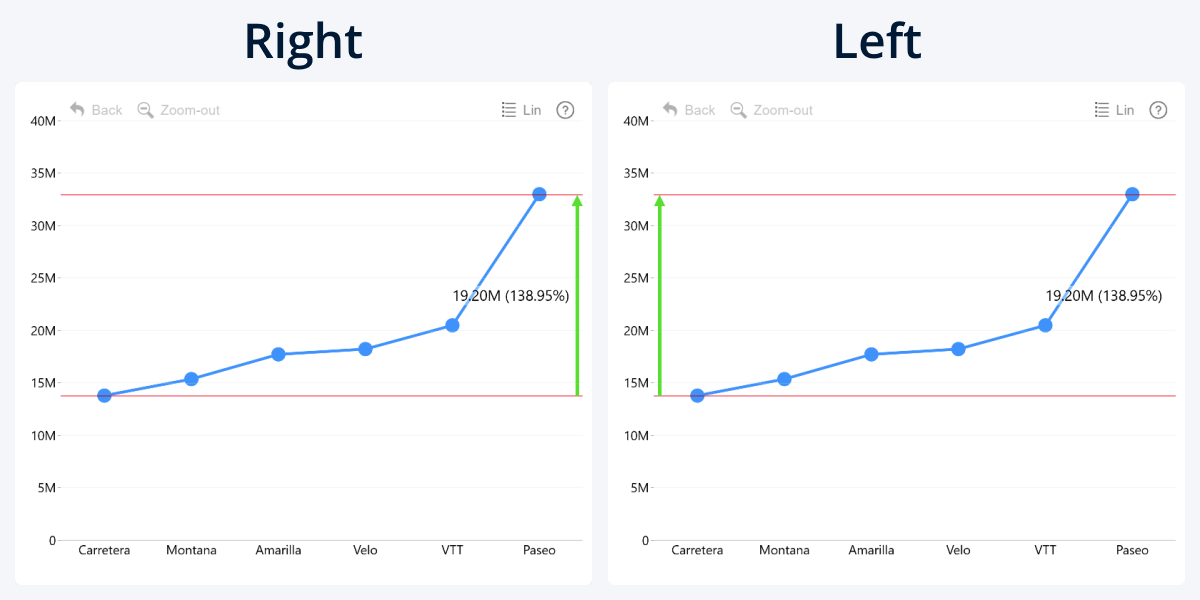
Task: Toggle the Lin scale in the "Right" chart
Action: point(521,110)
